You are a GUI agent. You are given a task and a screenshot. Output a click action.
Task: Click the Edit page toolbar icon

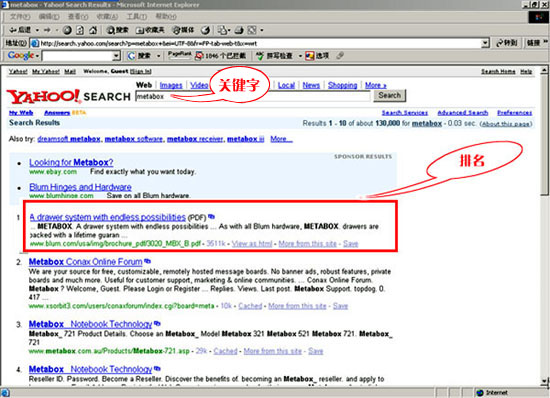coord(252,30)
